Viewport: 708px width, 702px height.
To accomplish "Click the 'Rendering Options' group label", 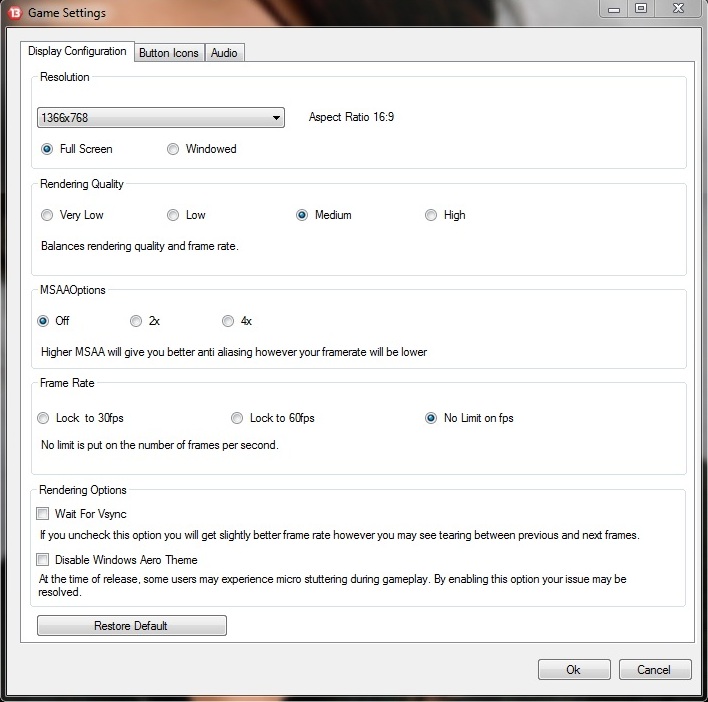I will 83,490.
